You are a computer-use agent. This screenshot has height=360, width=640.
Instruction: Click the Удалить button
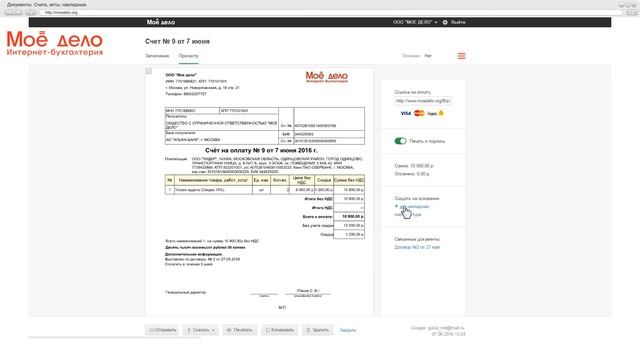[318, 330]
